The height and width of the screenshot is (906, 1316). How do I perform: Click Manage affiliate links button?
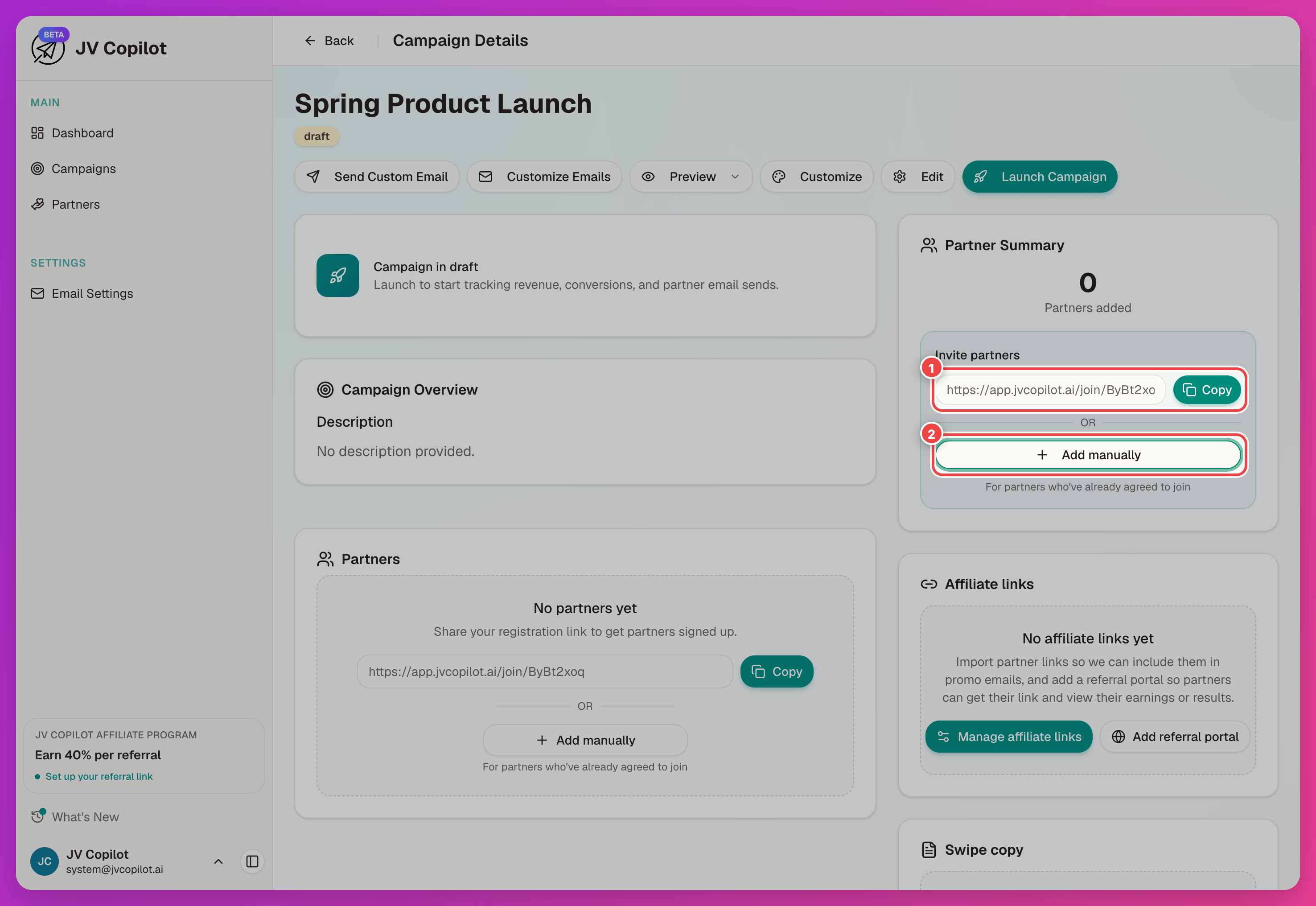1008,737
